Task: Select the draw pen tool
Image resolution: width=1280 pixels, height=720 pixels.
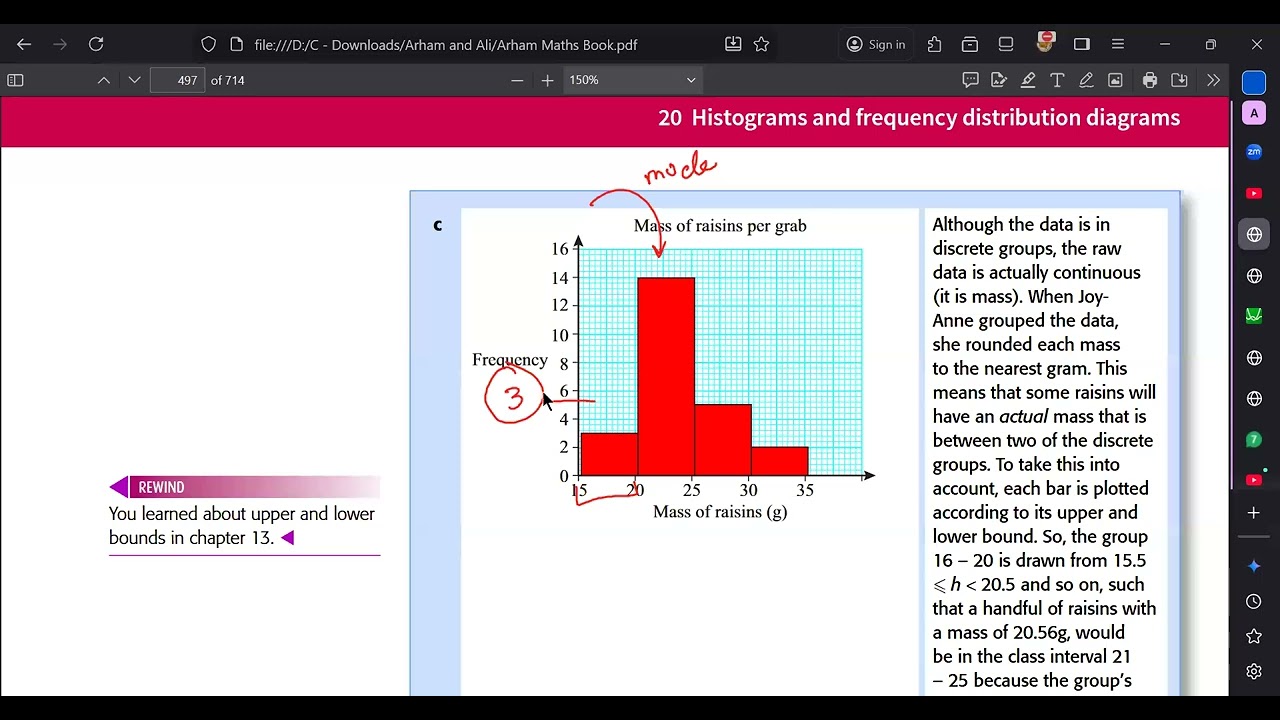Action: tap(1086, 80)
